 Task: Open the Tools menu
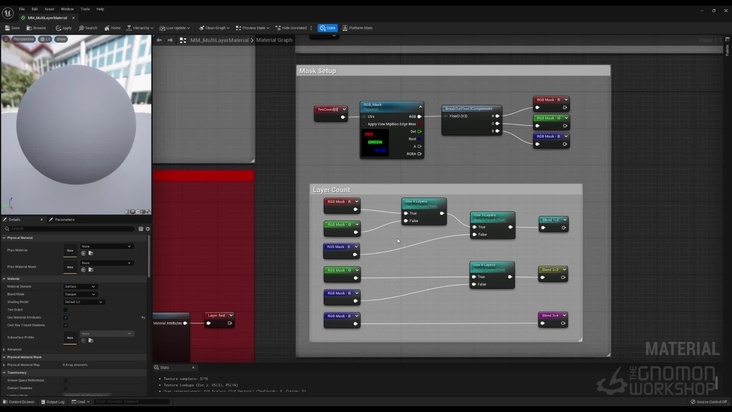point(85,9)
